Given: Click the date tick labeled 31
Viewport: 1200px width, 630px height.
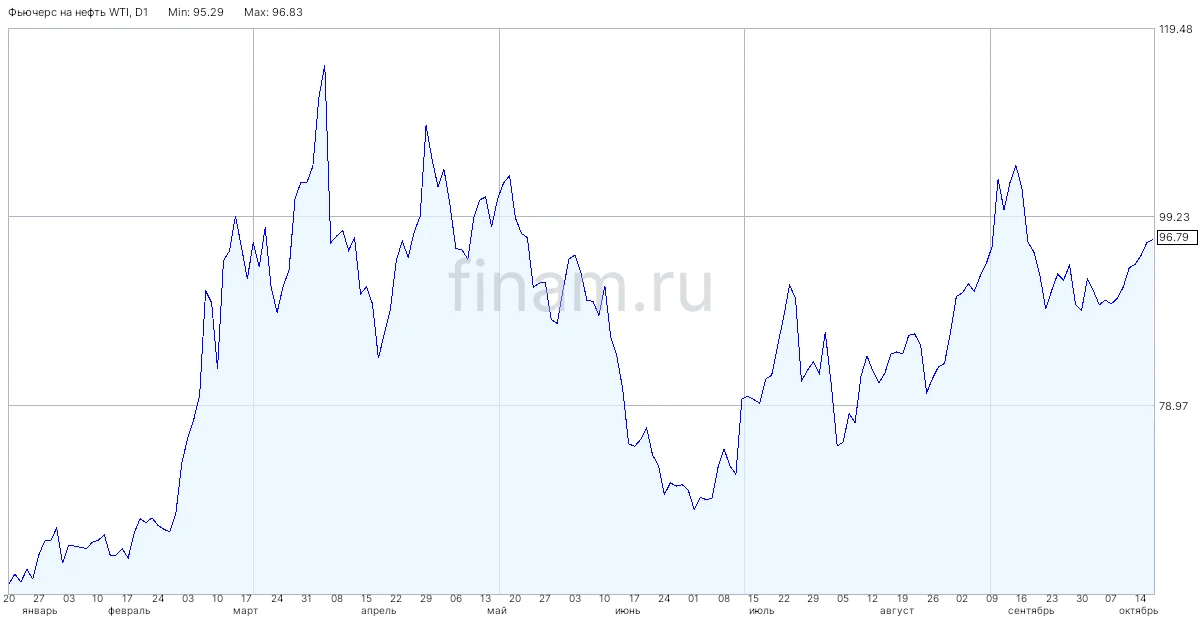Looking at the screenshot, I should [x=307, y=598].
